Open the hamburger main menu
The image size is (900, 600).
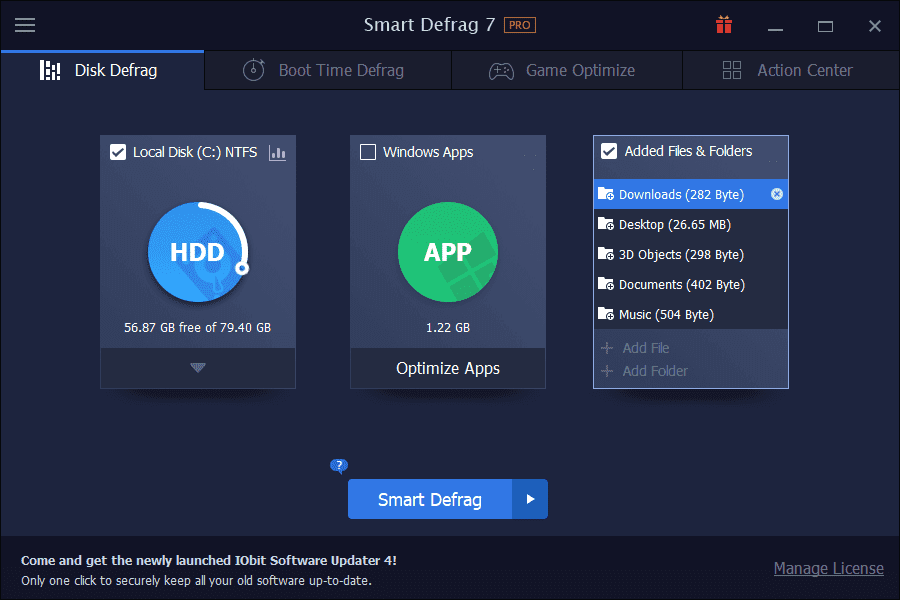pyautogui.click(x=25, y=25)
